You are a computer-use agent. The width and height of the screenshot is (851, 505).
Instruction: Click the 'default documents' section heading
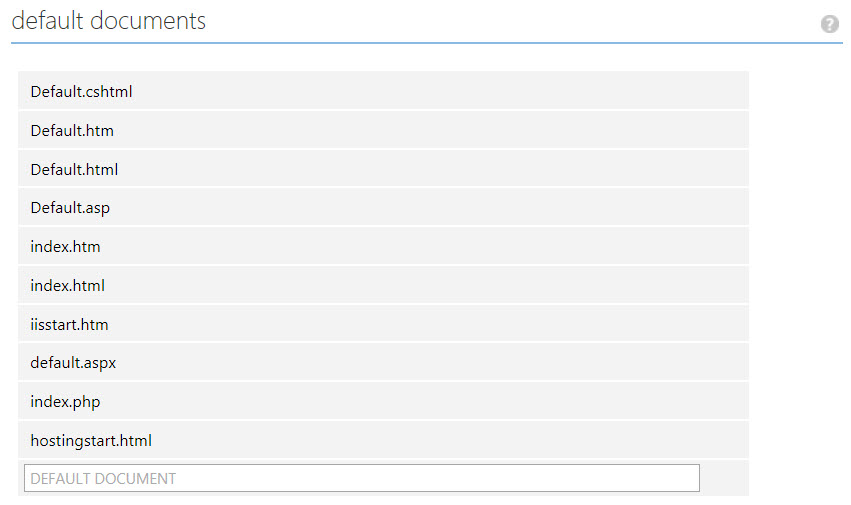coord(108,21)
